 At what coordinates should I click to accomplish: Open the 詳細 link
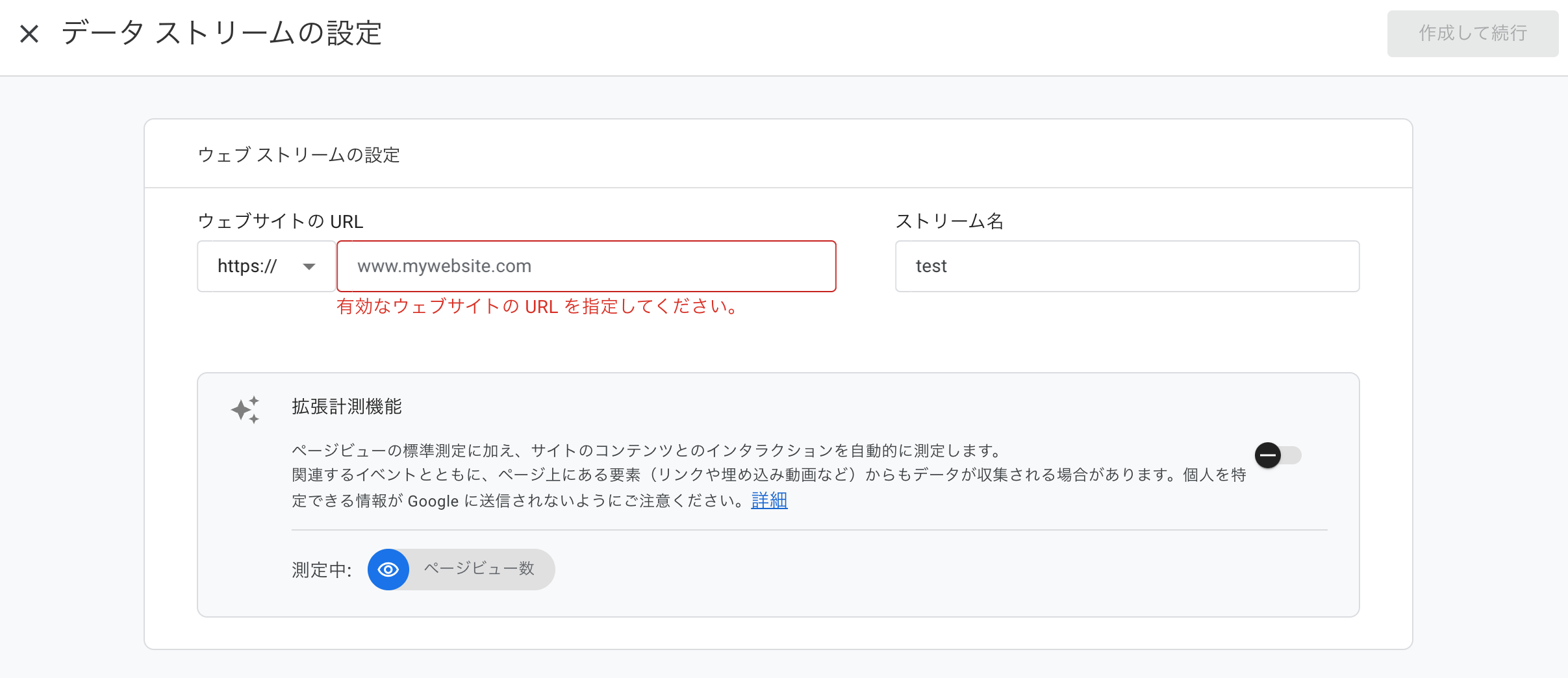[x=769, y=501]
